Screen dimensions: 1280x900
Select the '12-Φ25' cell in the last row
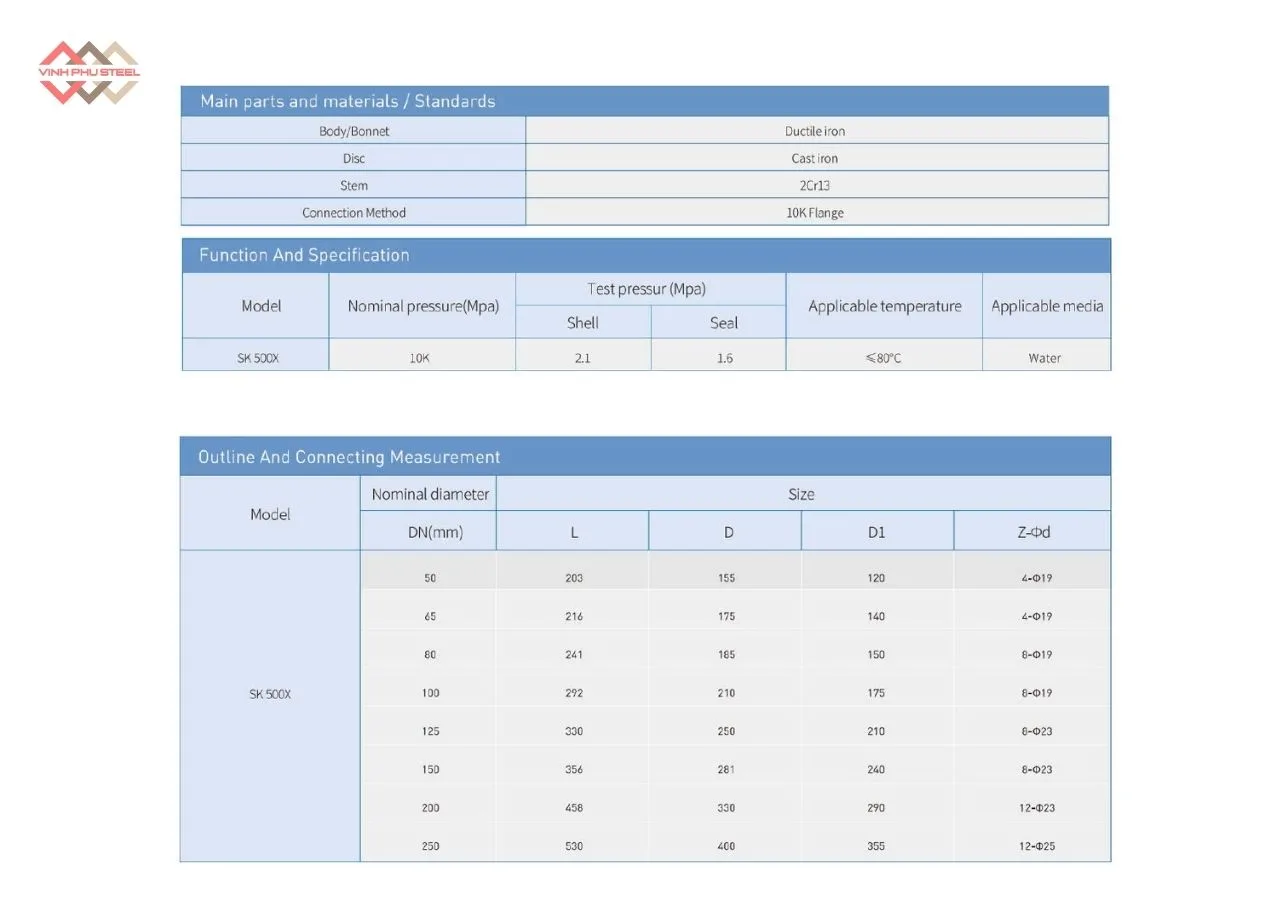point(1037,846)
